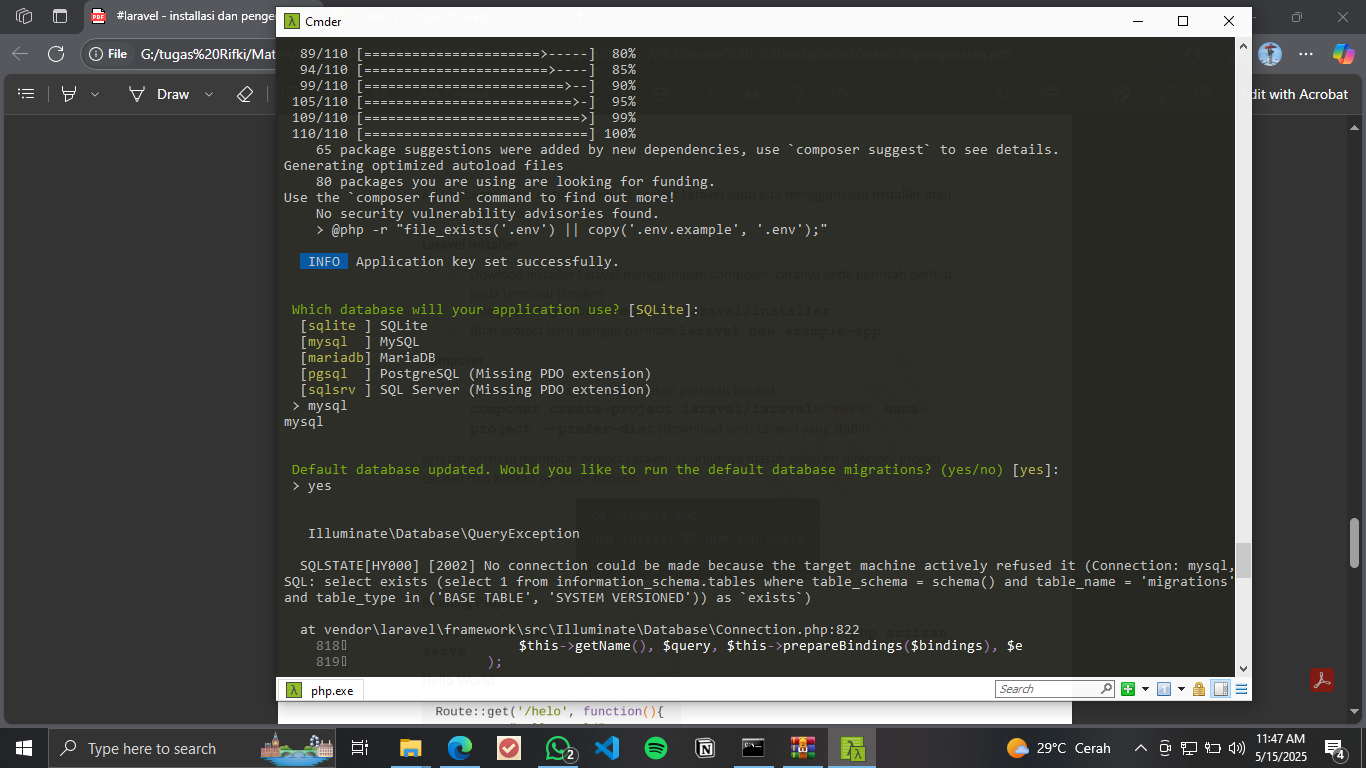
Task: Click the browser refresh button
Action: 57,55
